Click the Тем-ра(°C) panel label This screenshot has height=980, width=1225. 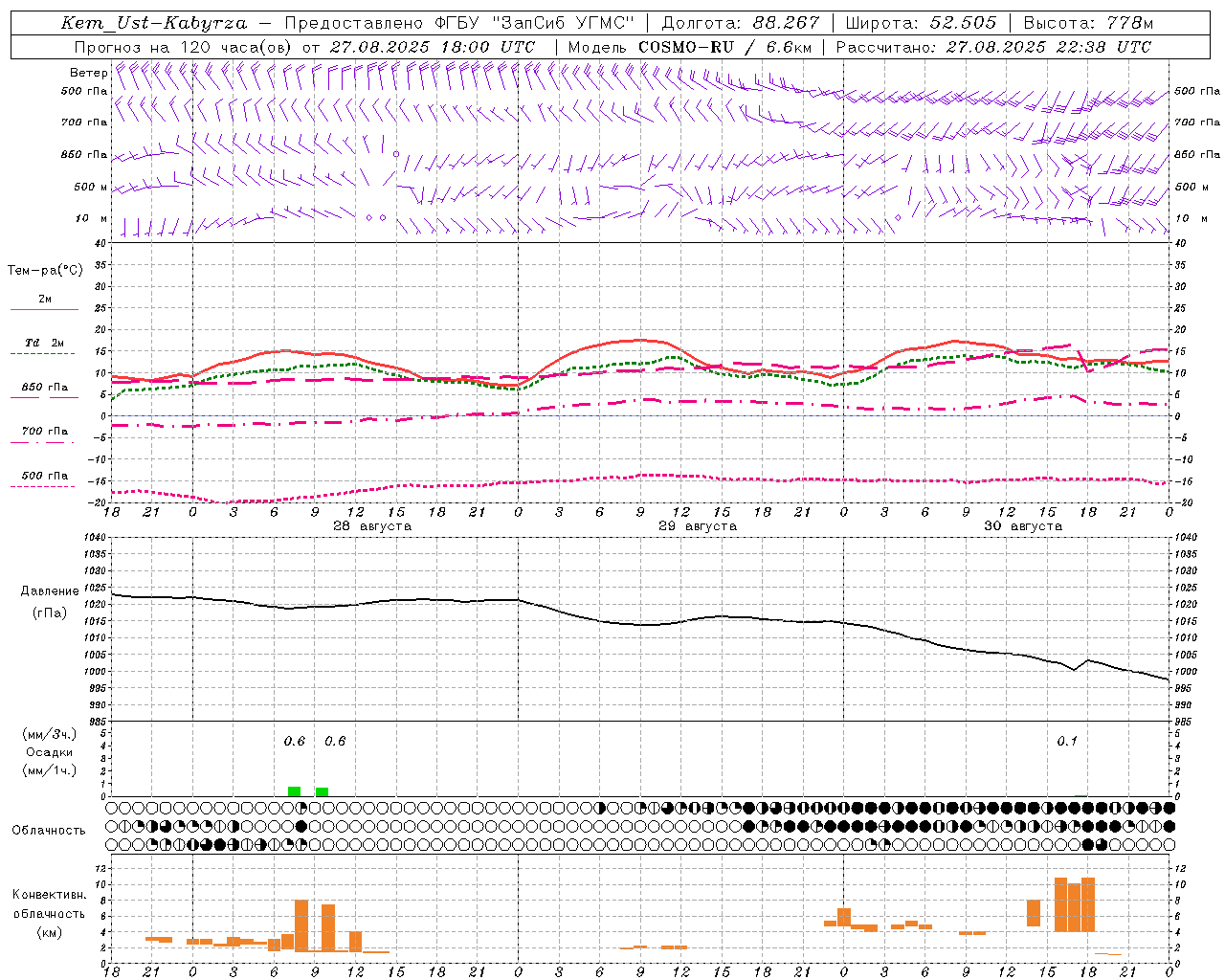[45, 271]
